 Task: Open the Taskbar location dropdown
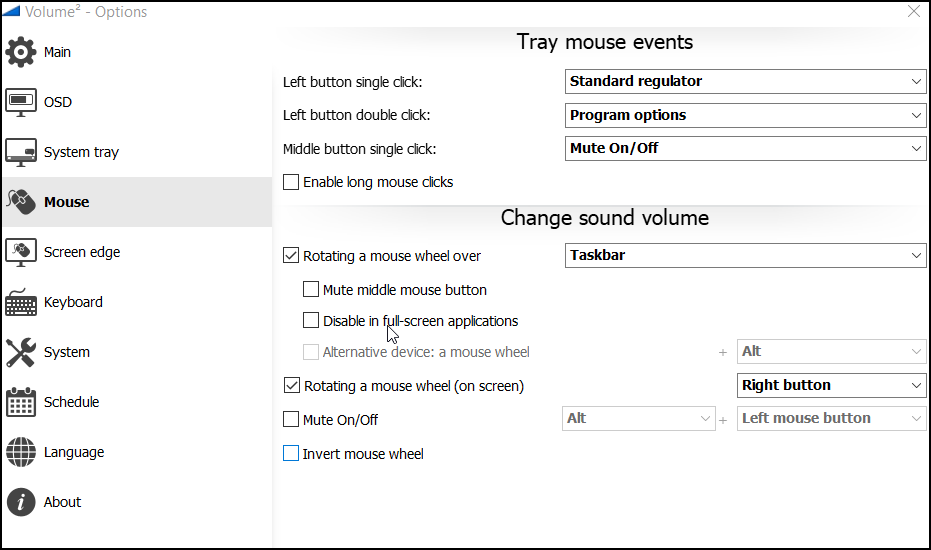(745, 255)
